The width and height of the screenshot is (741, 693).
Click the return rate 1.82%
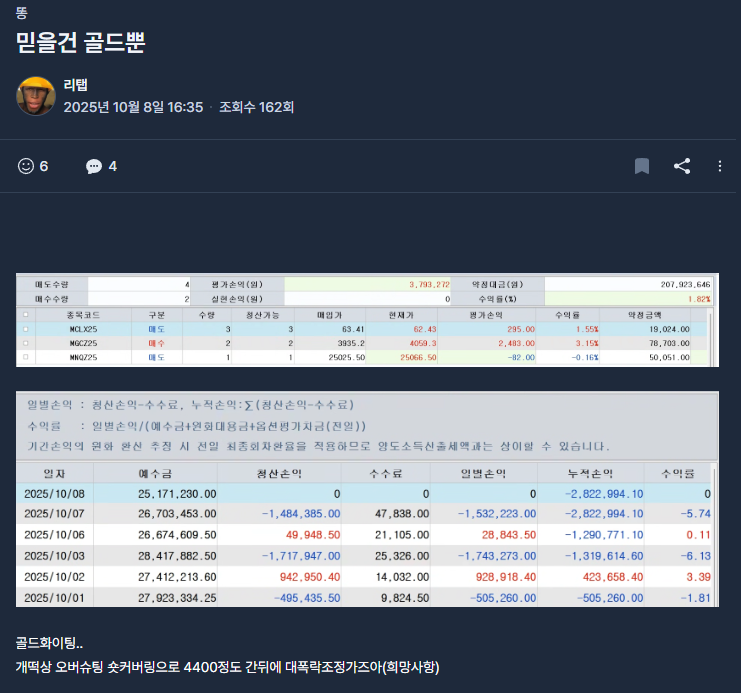click(699, 299)
